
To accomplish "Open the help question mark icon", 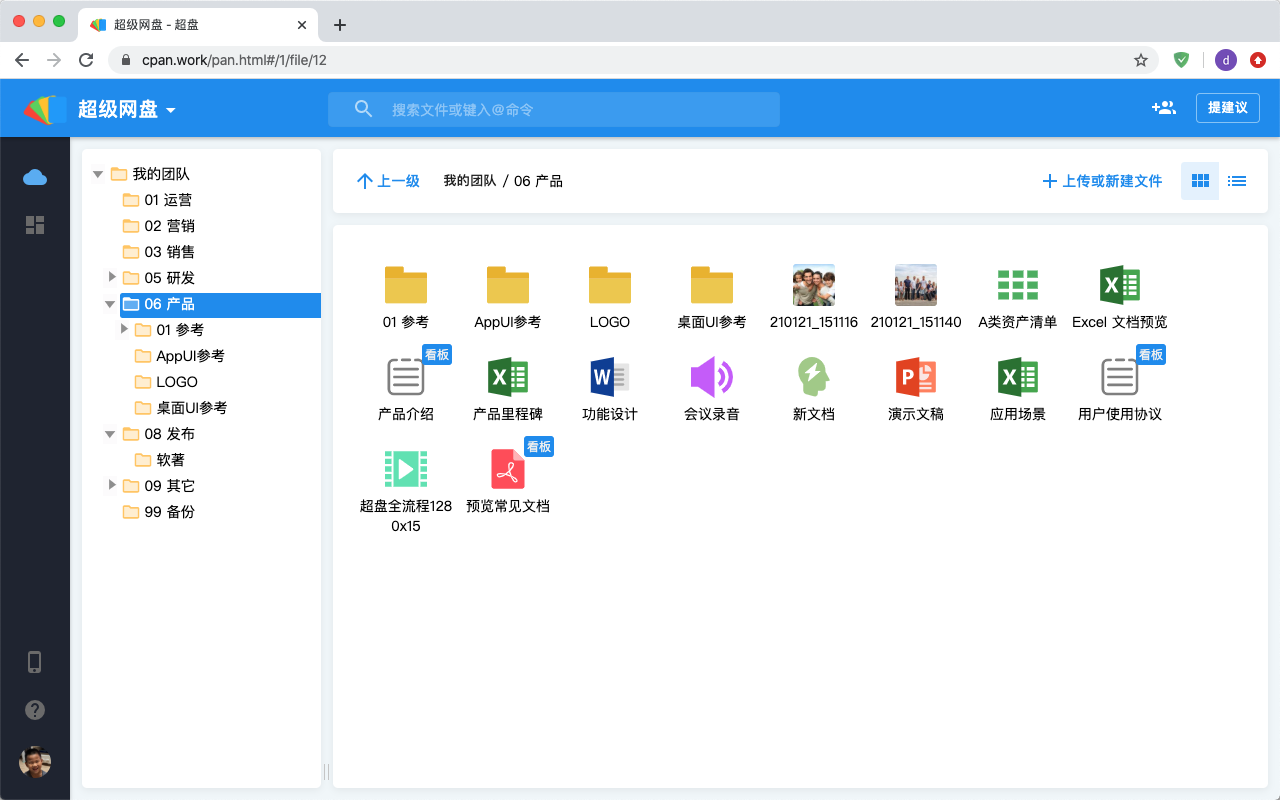I will 35,710.
